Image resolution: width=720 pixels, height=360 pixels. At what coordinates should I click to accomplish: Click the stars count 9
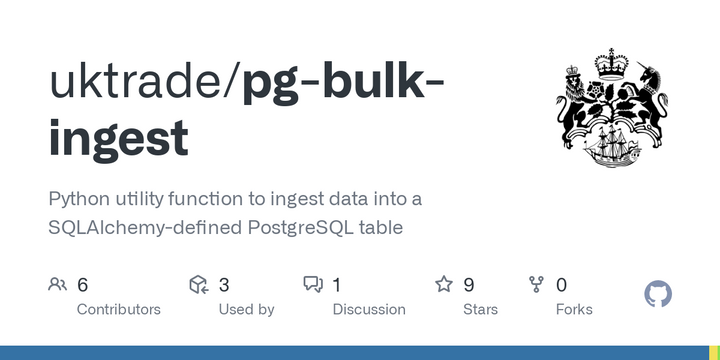[468, 285]
